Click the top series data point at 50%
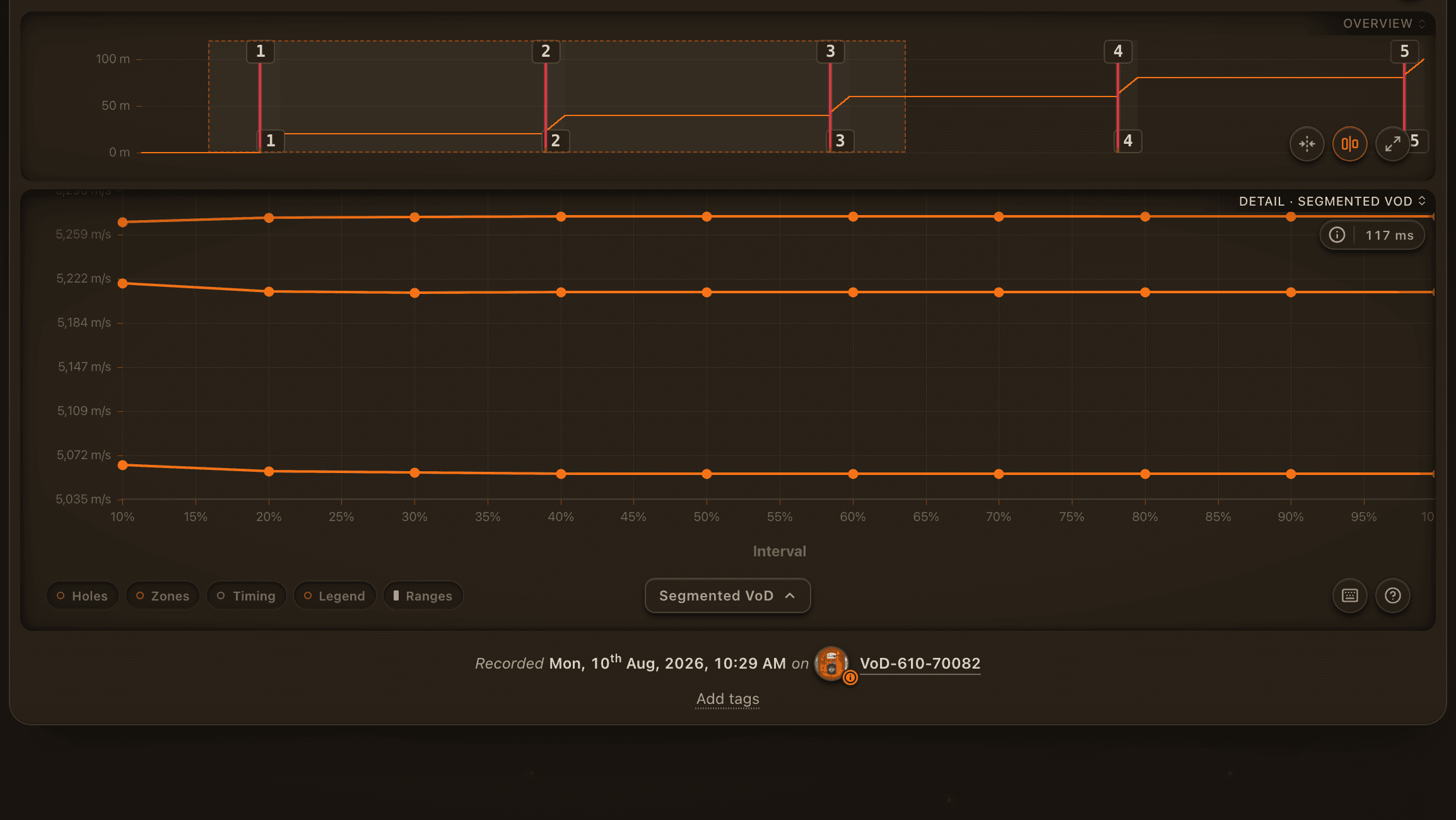This screenshot has width=1456, height=820. (707, 217)
